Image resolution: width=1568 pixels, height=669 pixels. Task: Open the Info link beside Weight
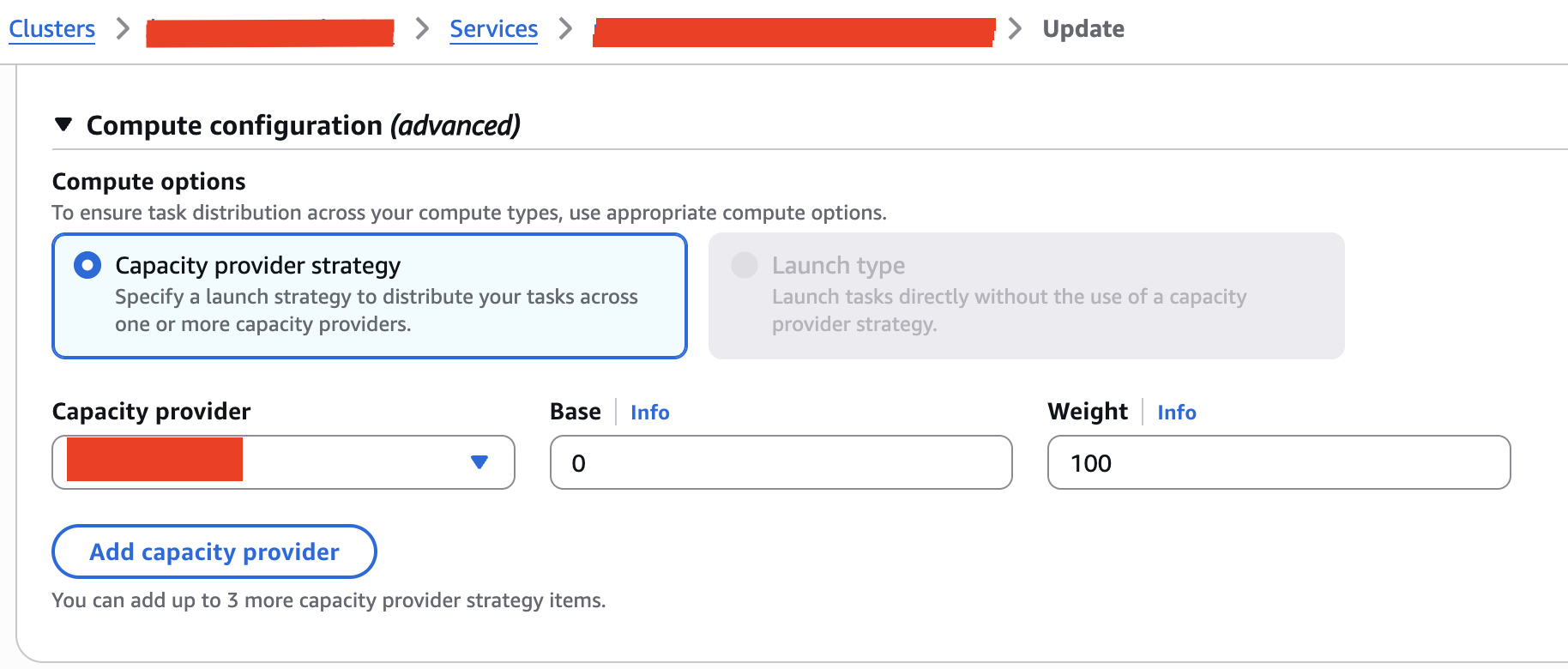point(1176,413)
